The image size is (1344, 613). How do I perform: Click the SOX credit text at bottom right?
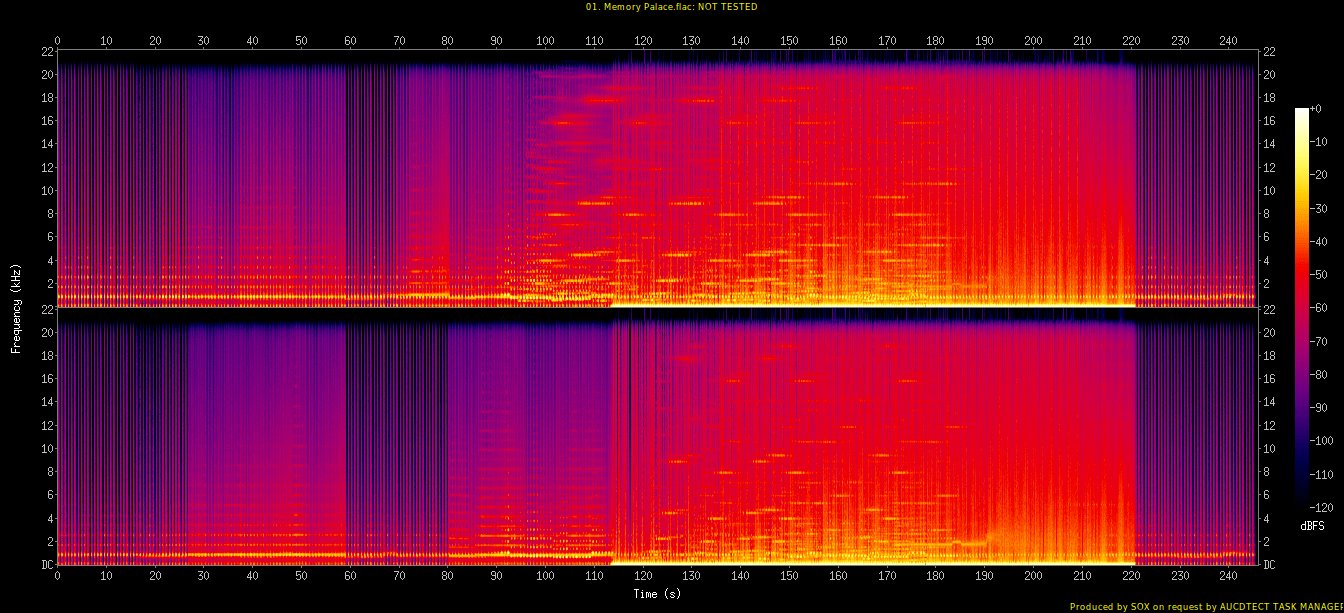[1206, 606]
